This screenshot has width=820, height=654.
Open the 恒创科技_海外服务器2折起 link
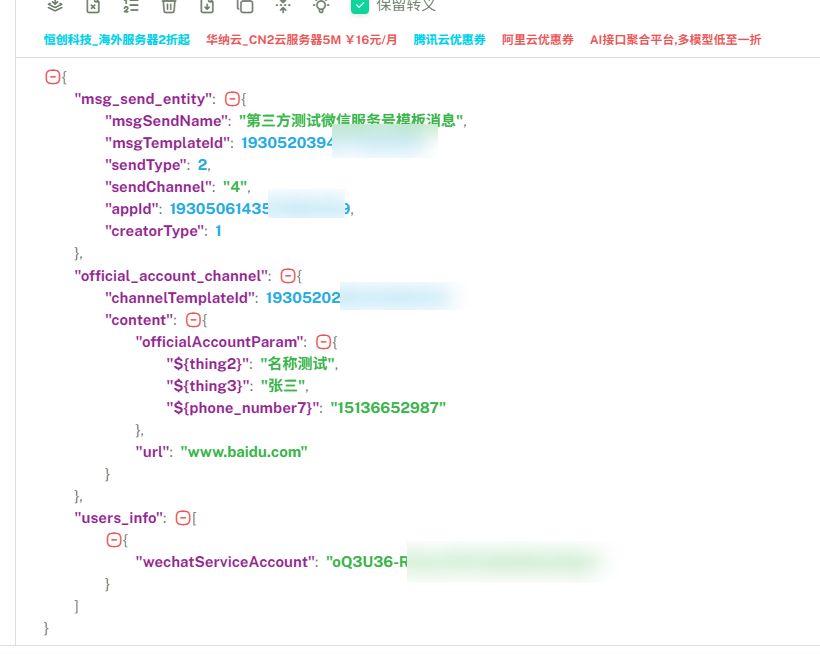click(117, 40)
